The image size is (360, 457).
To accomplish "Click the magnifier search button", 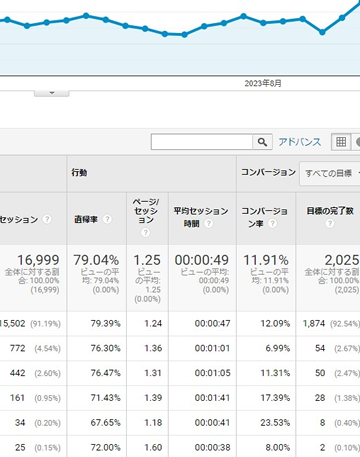I will [262, 142].
